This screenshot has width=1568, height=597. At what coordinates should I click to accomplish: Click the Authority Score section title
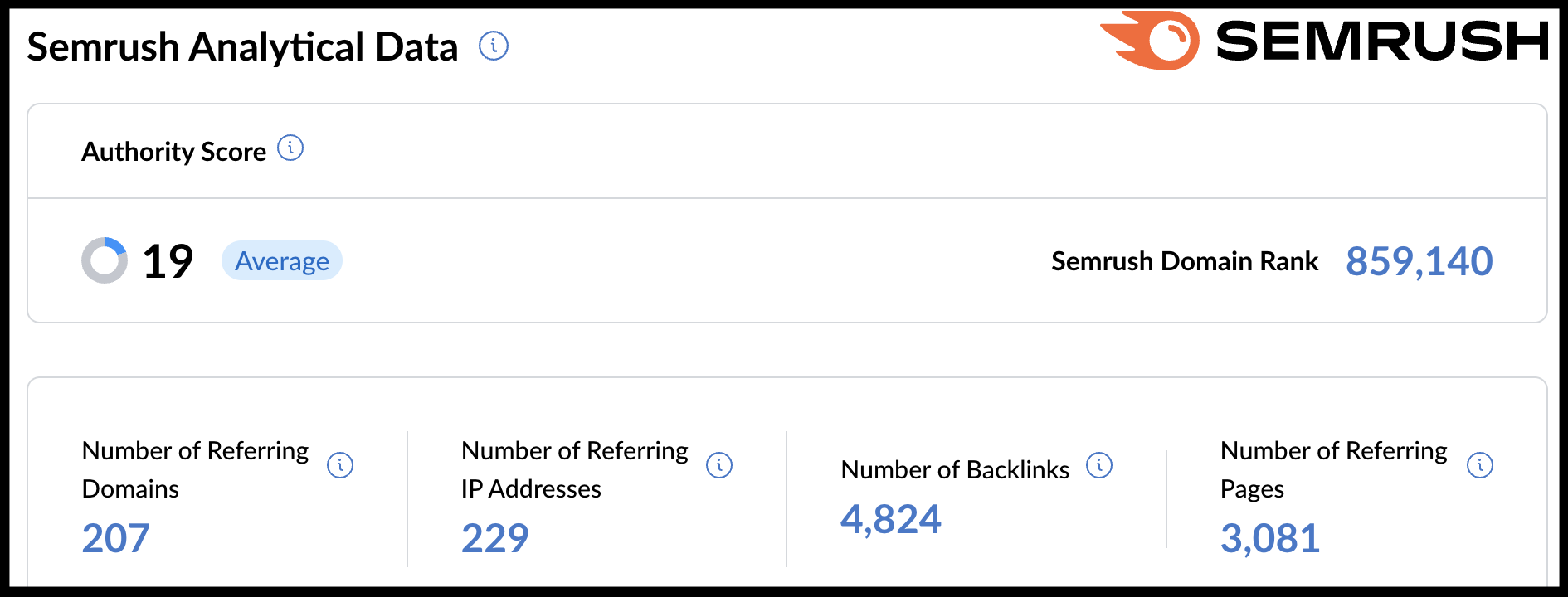pos(173,151)
